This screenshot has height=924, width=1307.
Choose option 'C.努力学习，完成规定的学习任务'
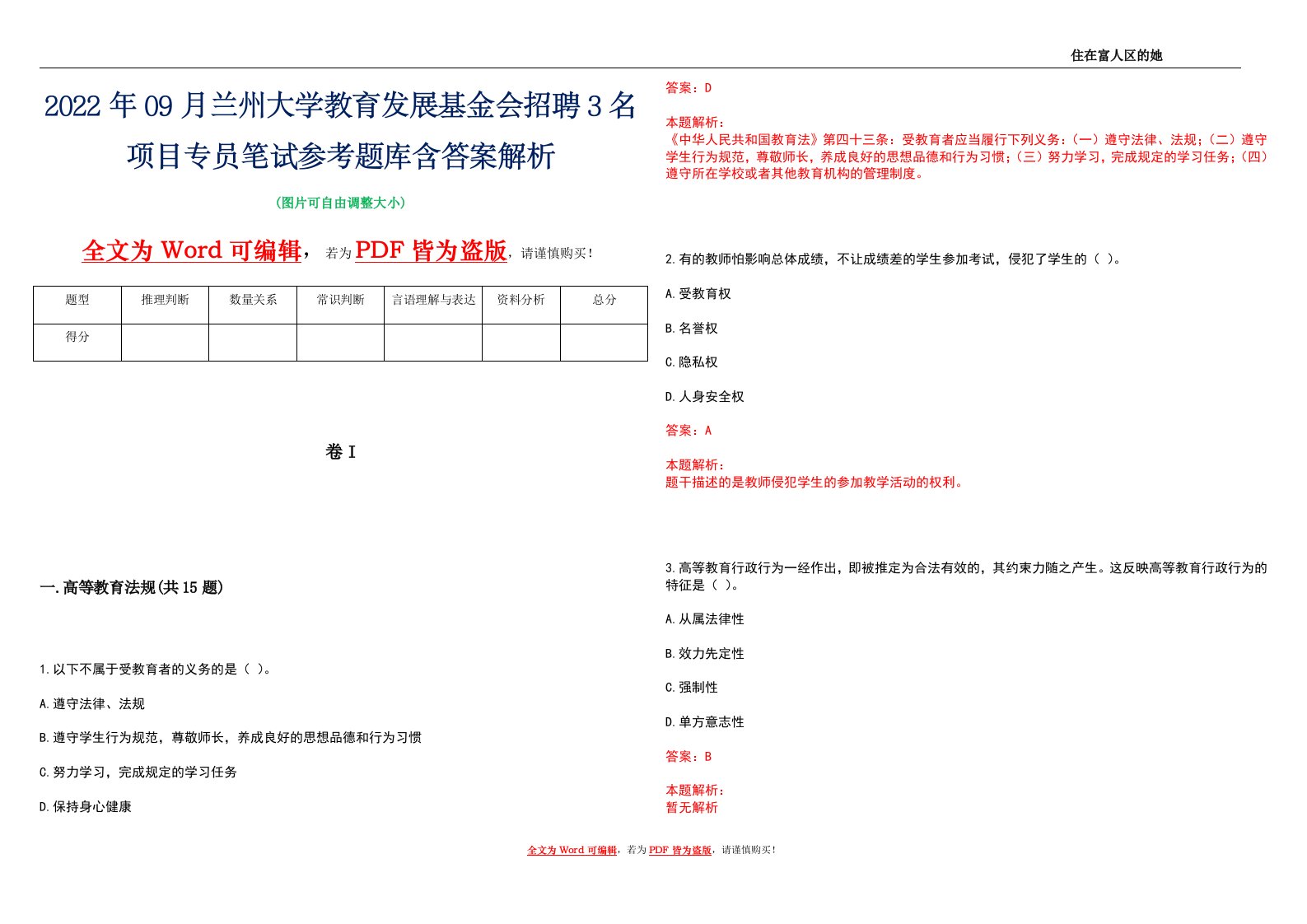pos(138,772)
